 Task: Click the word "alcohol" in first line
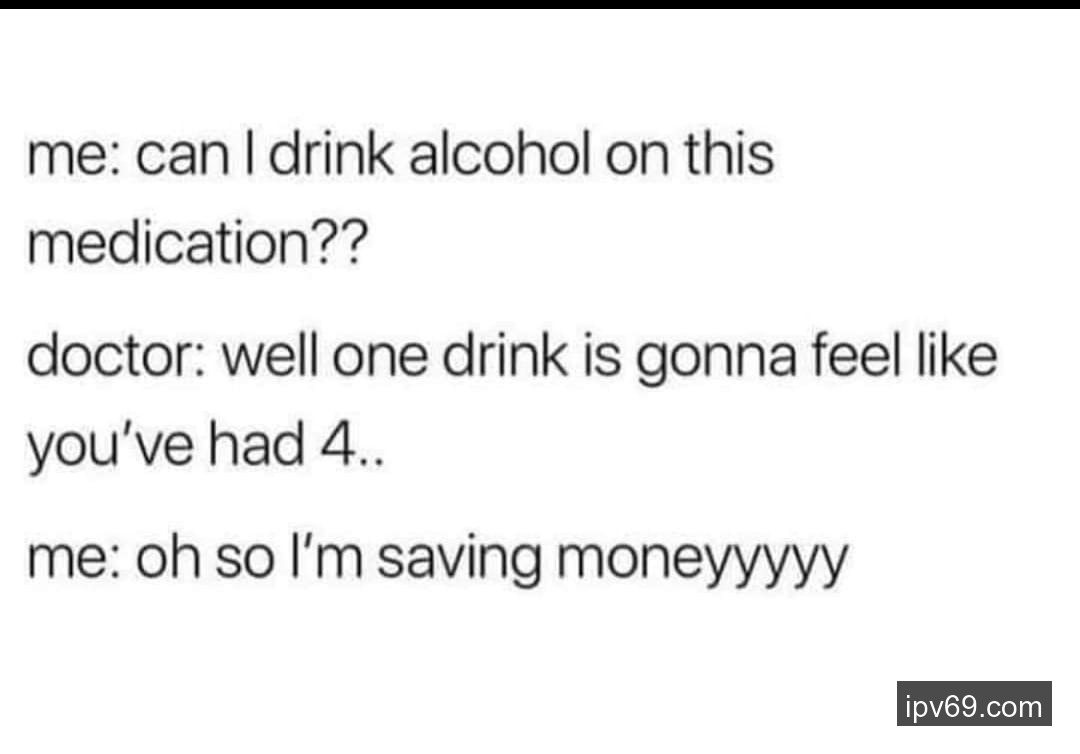pyautogui.click(x=499, y=154)
